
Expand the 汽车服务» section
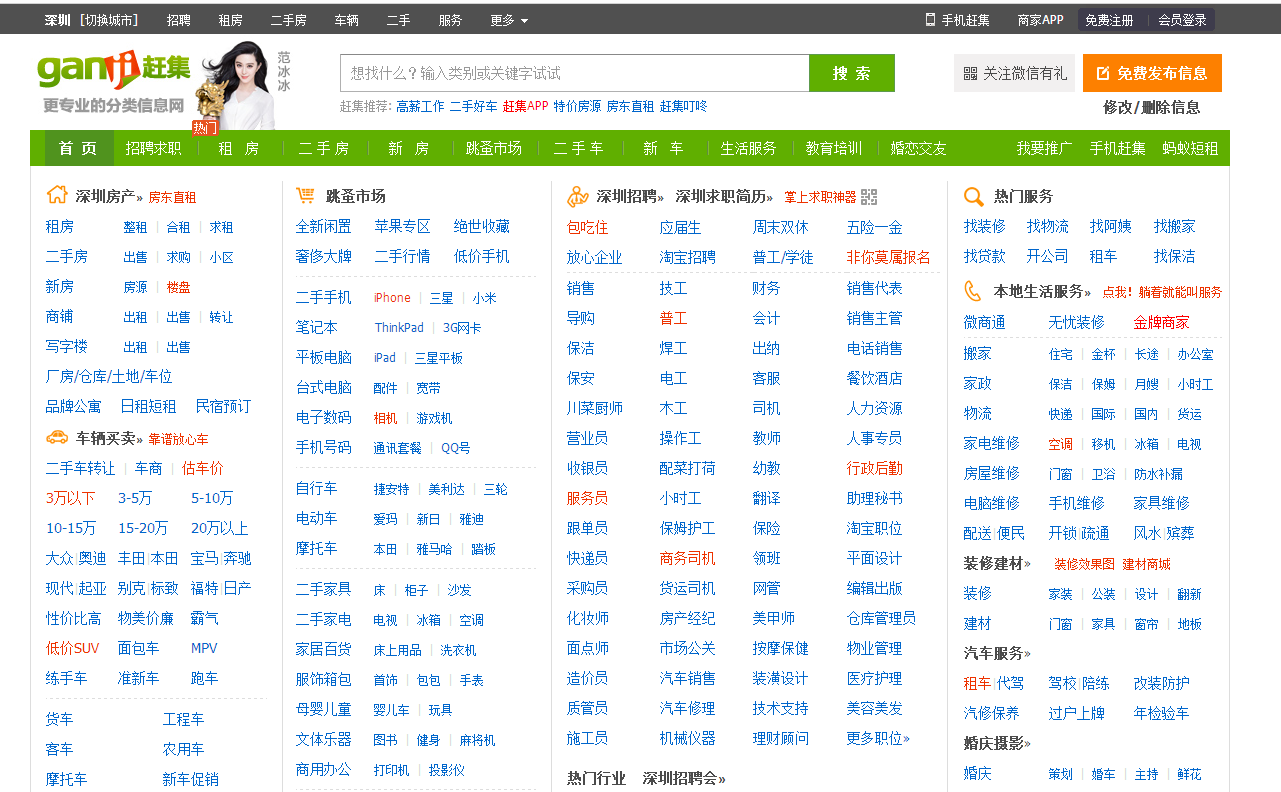click(997, 653)
